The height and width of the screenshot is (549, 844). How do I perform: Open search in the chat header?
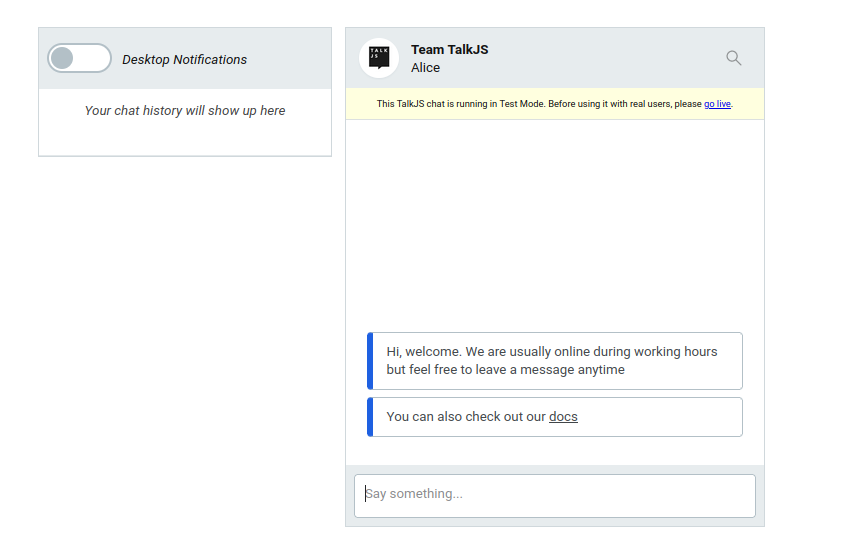coord(734,58)
